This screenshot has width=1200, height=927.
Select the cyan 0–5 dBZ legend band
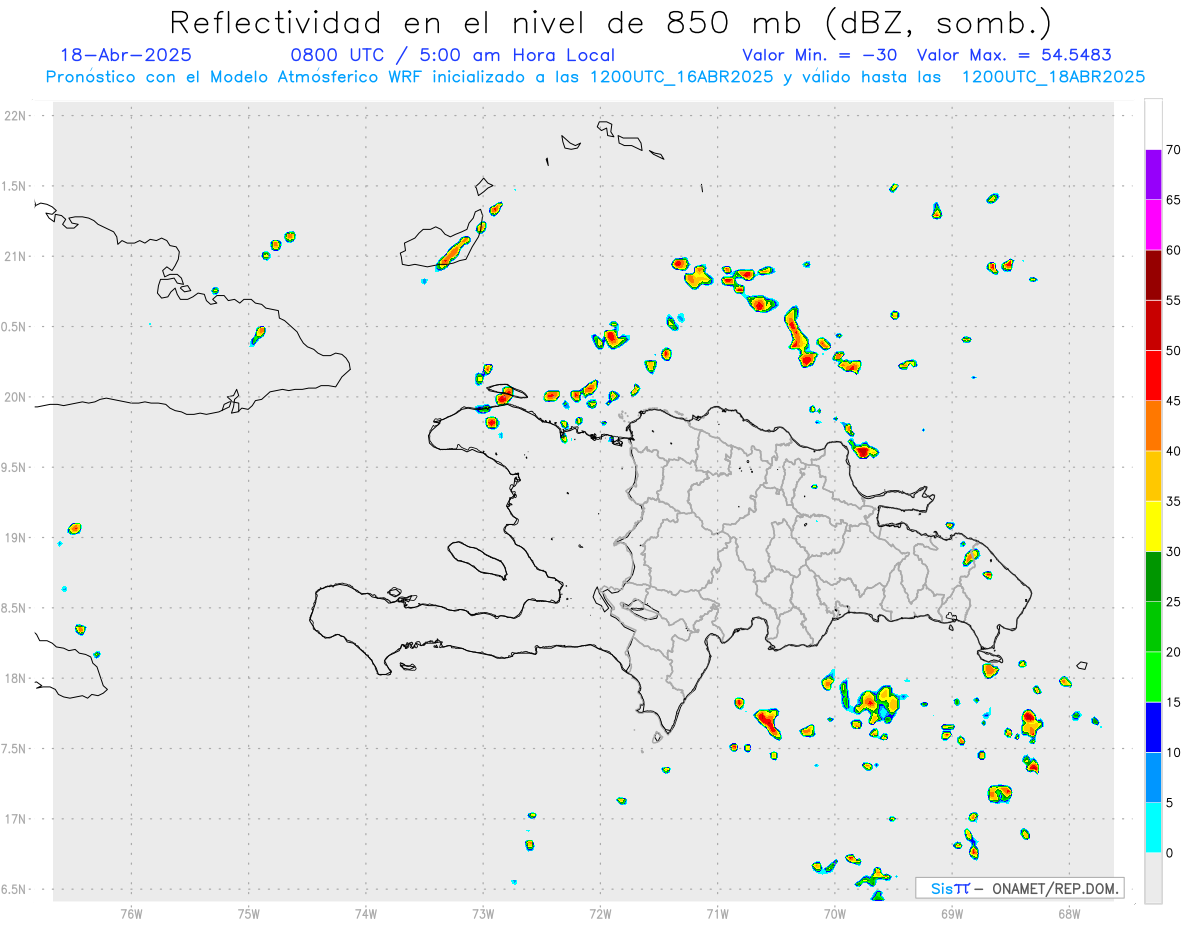1153,828
